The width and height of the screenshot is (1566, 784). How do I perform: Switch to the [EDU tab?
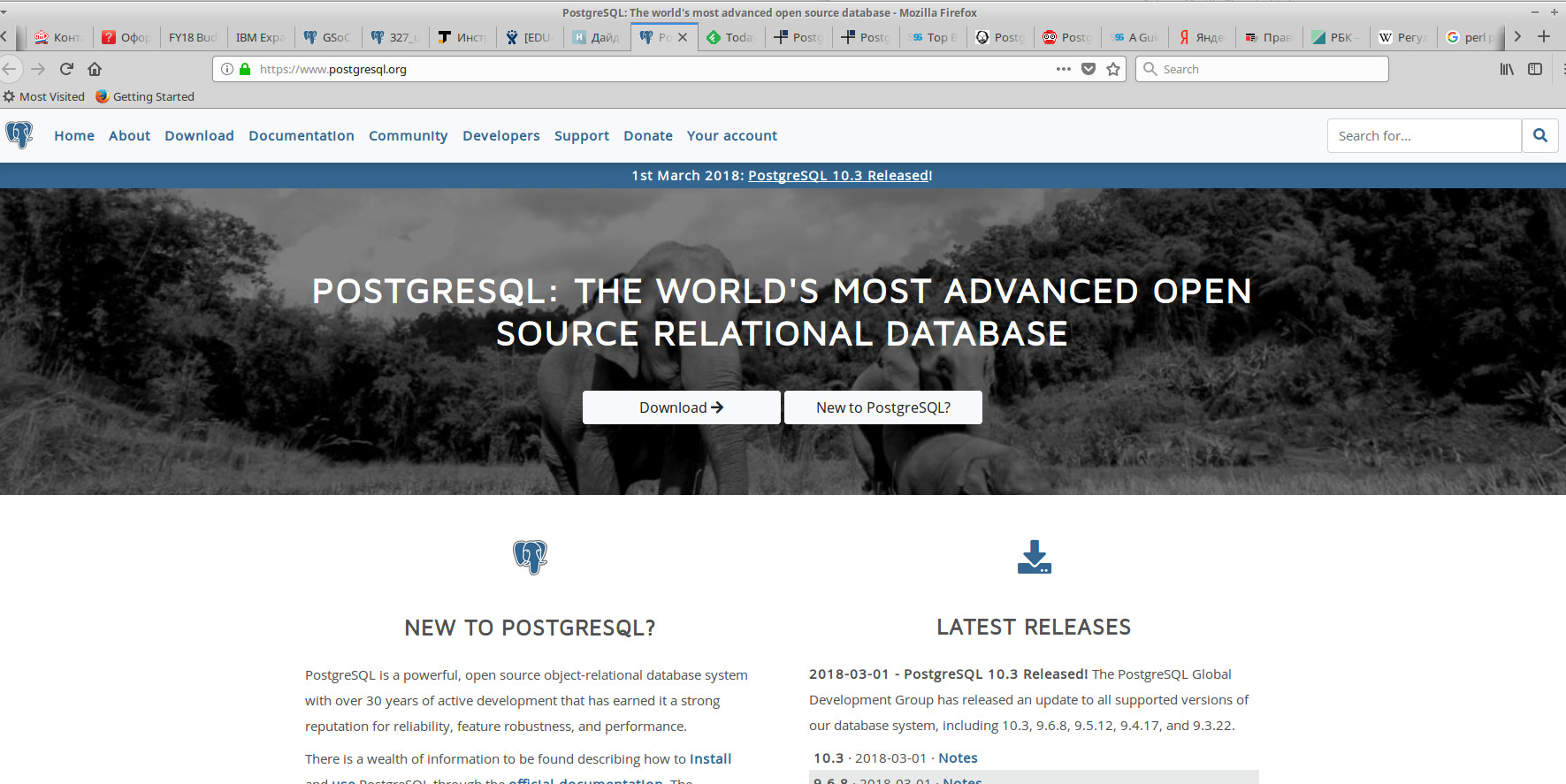point(530,37)
